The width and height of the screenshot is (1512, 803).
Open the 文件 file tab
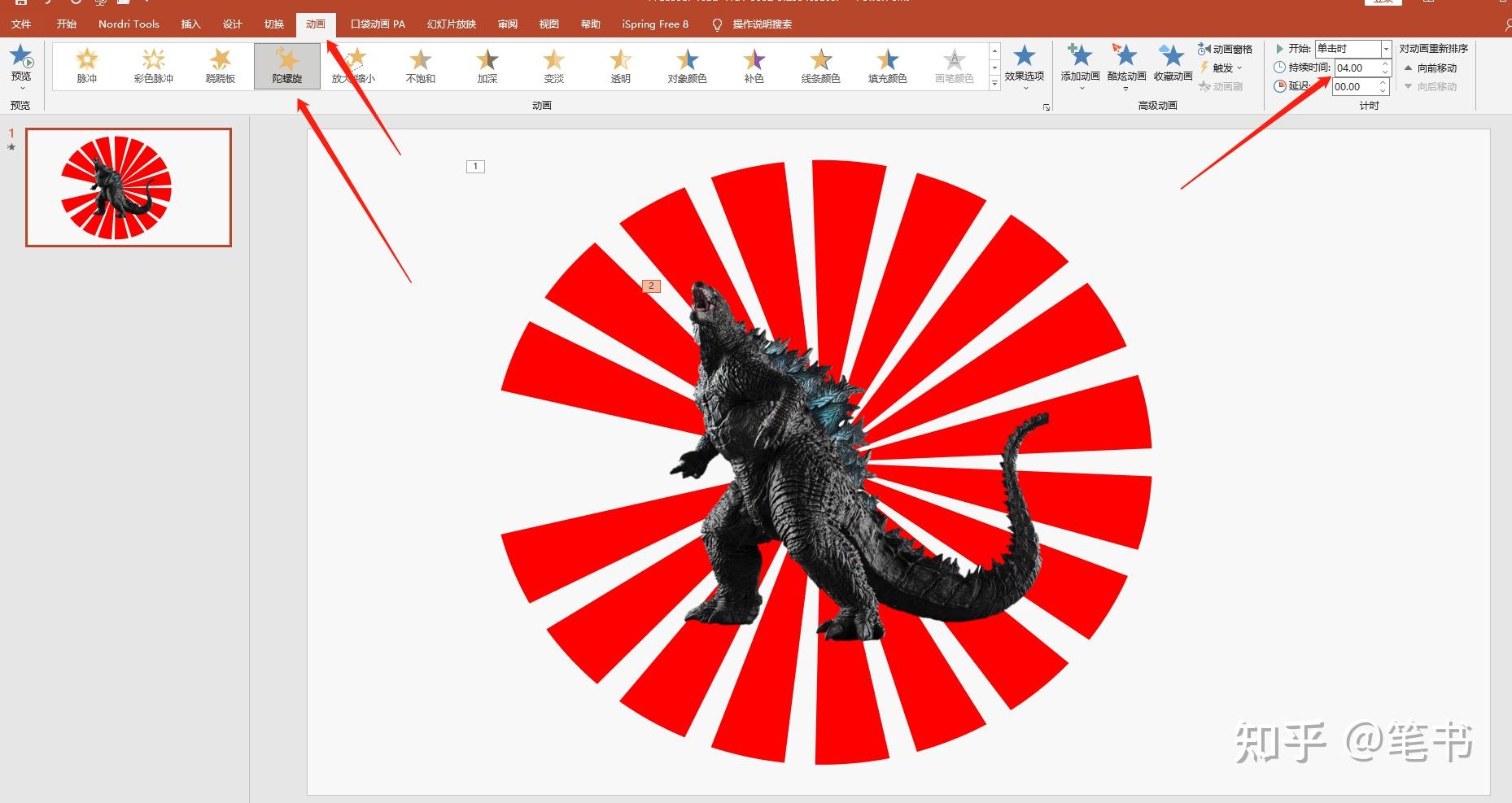21,24
